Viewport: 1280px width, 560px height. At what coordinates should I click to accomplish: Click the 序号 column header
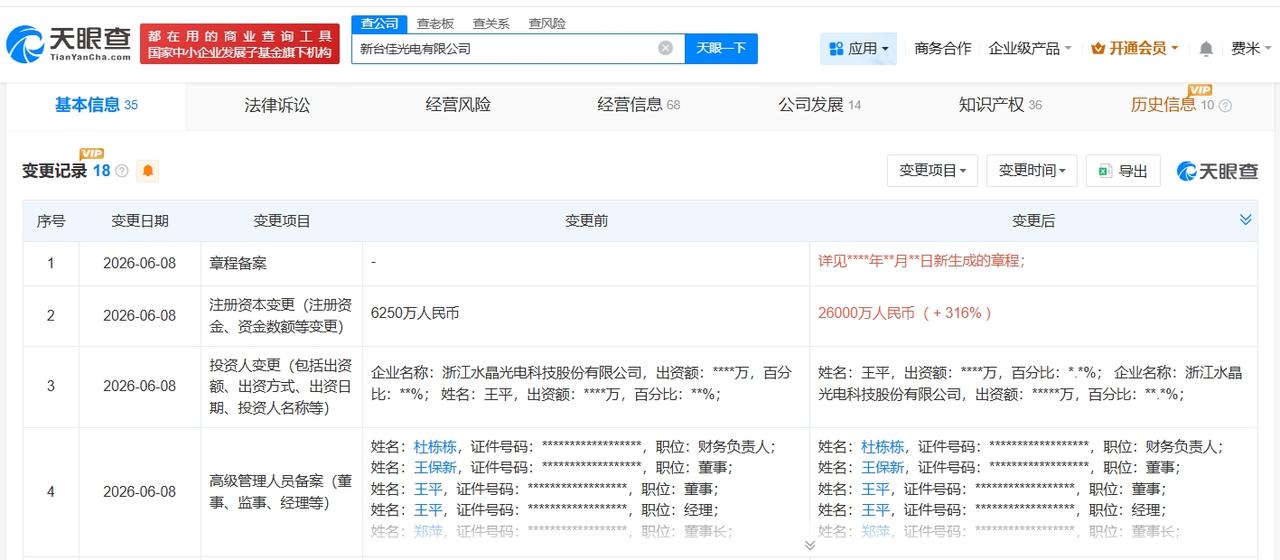tap(51, 221)
